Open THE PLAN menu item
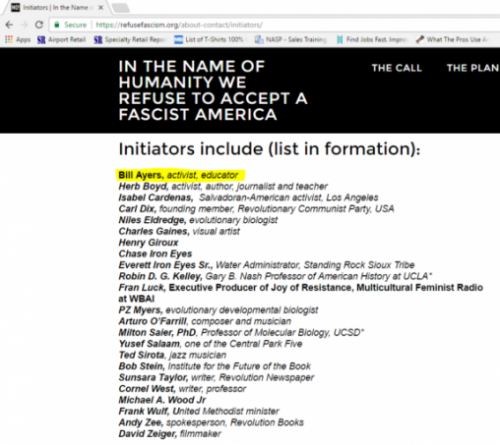The width and height of the screenshot is (500, 445). 473,68
